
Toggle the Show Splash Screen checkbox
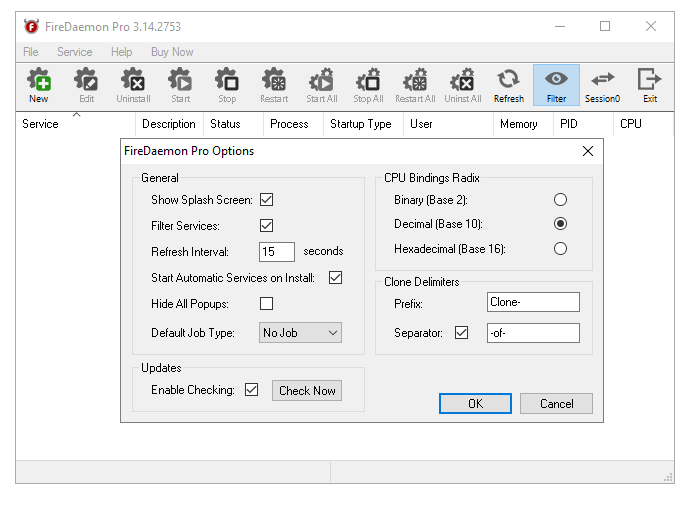click(267, 200)
